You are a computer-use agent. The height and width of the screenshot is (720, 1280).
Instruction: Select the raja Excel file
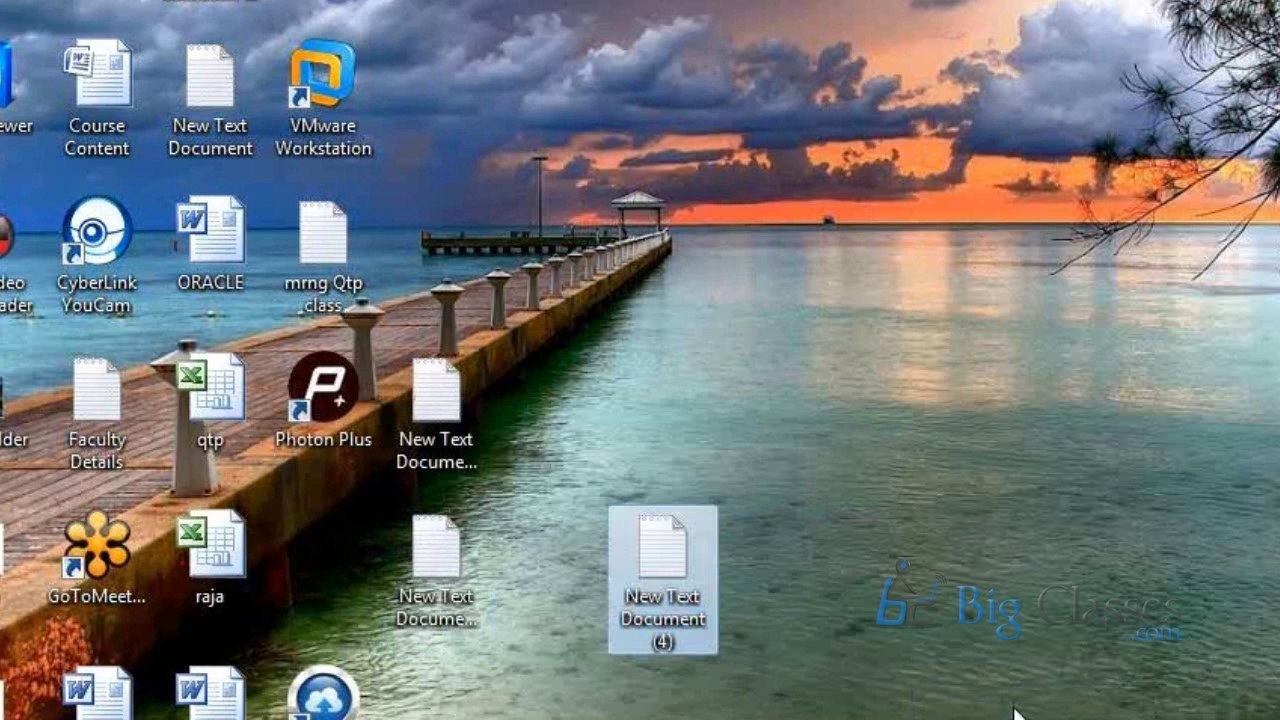210,545
